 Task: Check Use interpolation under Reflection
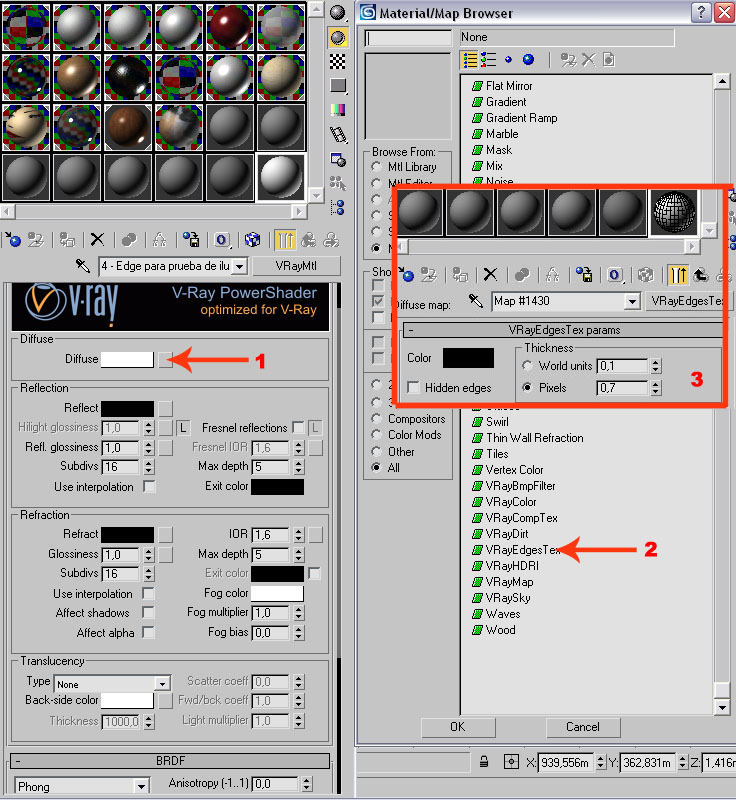pos(148,486)
